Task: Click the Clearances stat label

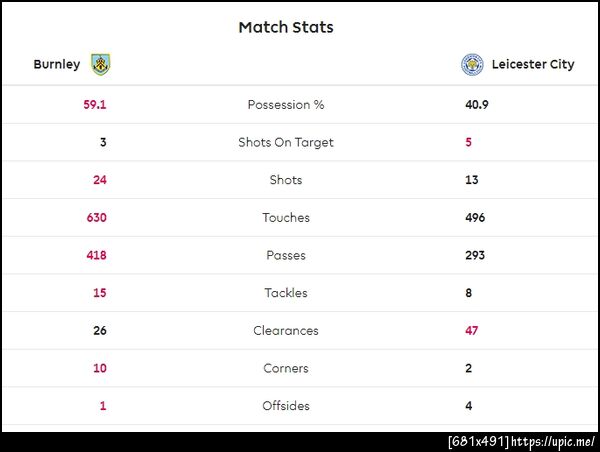Action: [x=286, y=331]
